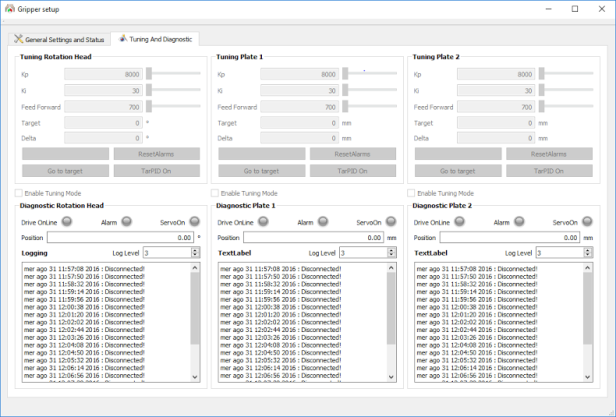616x417 pixels.
Task: Enable Tuning Mode checkbox for Plate 1
Action: 215,192
